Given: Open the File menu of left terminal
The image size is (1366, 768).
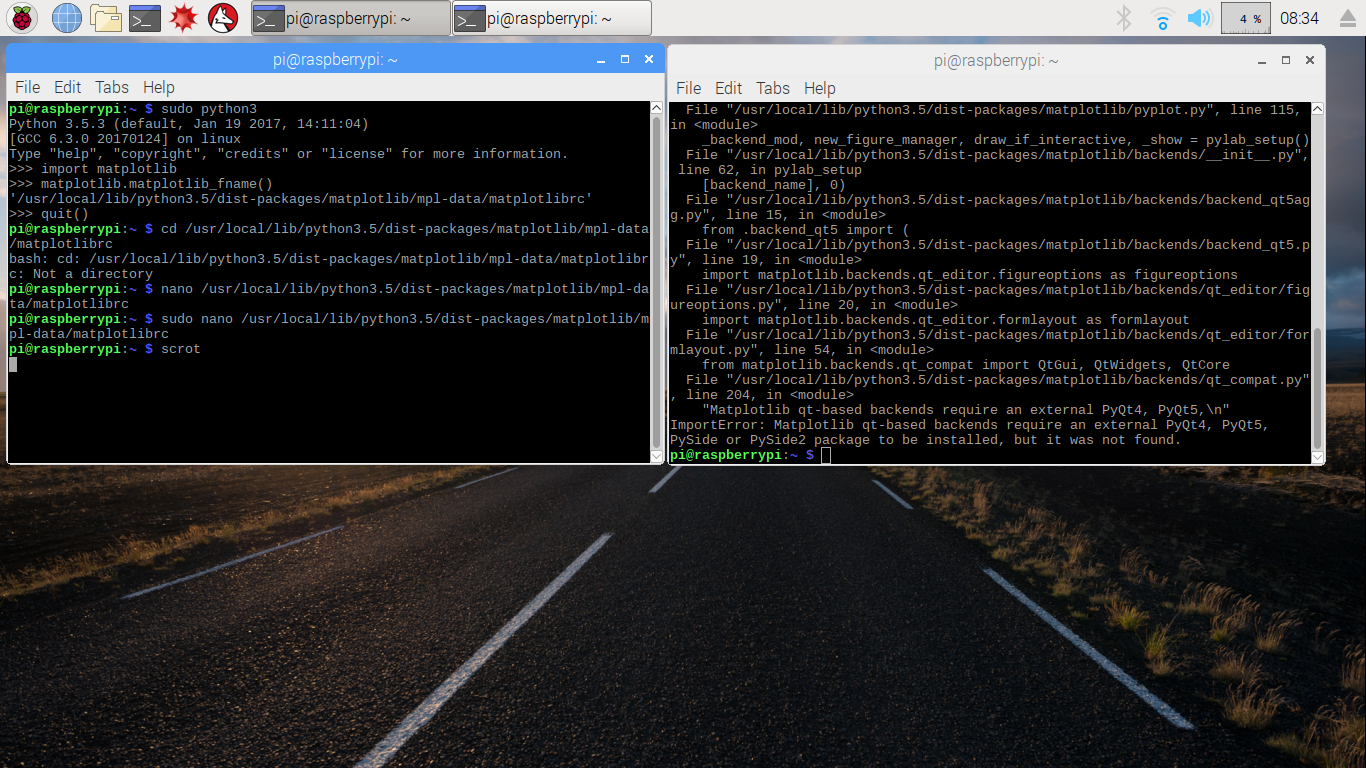Looking at the screenshot, I should [x=27, y=87].
